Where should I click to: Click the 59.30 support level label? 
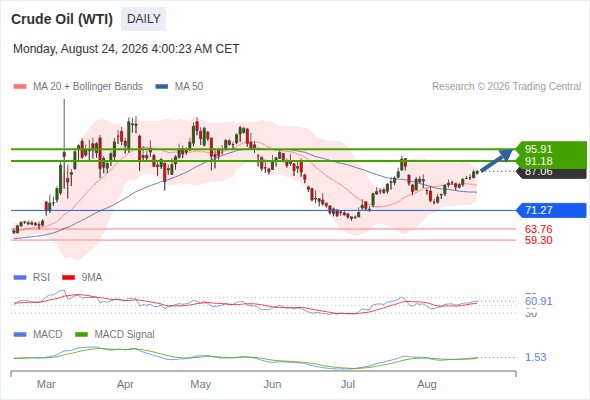[538, 240]
